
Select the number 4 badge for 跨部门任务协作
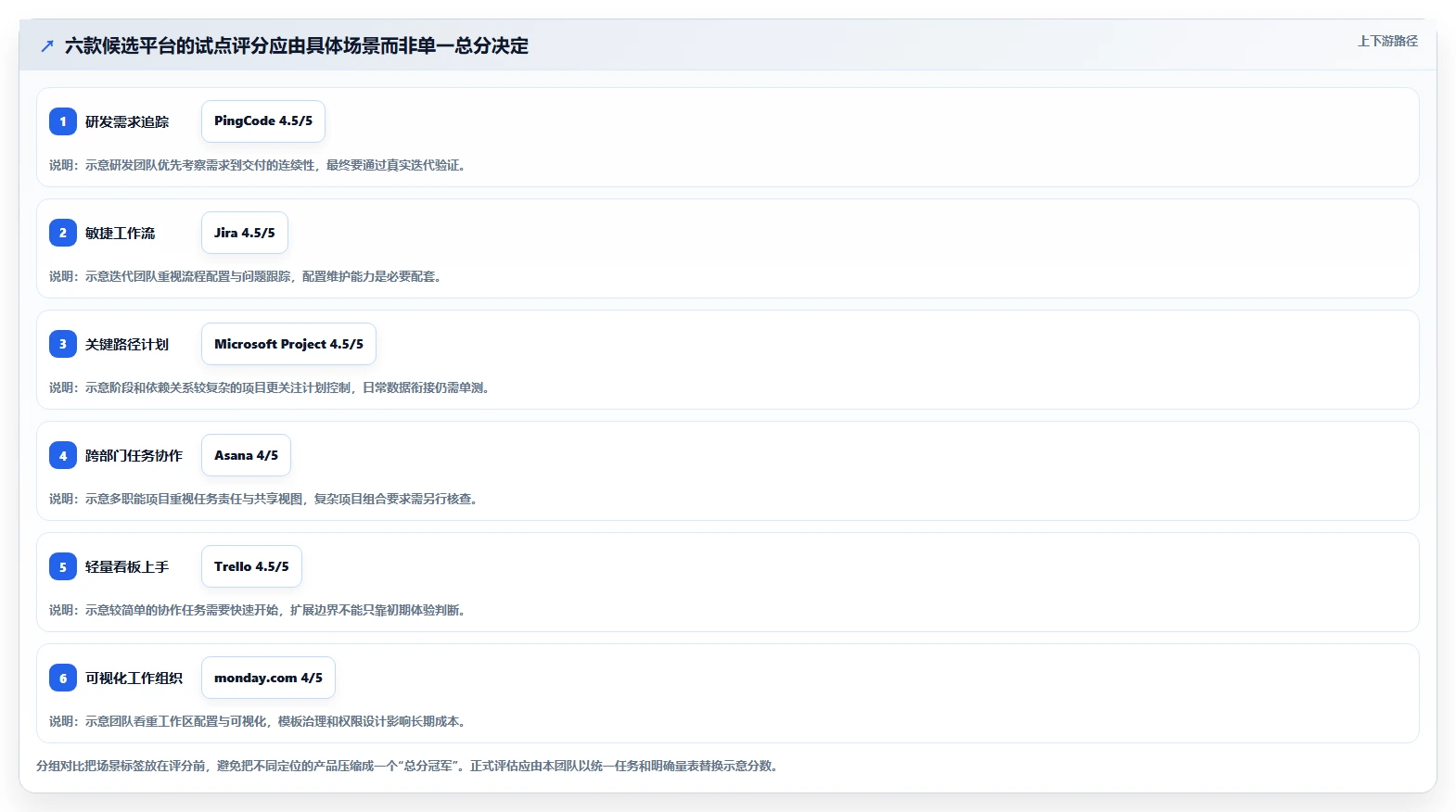click(63, 455)
